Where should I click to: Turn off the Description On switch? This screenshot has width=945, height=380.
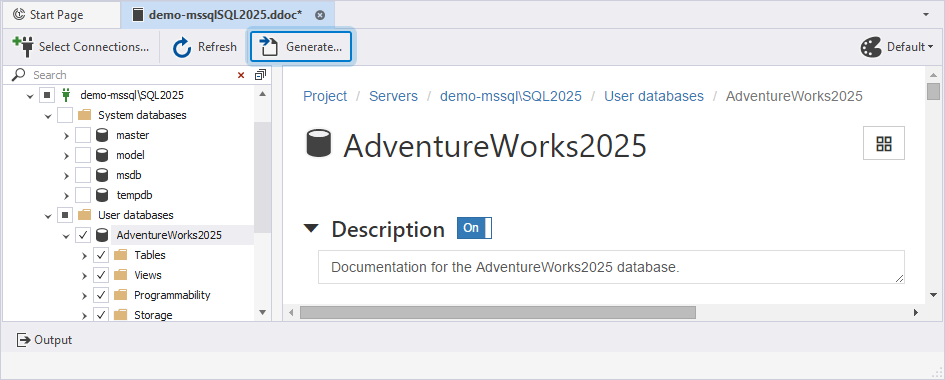coord(474,228)
